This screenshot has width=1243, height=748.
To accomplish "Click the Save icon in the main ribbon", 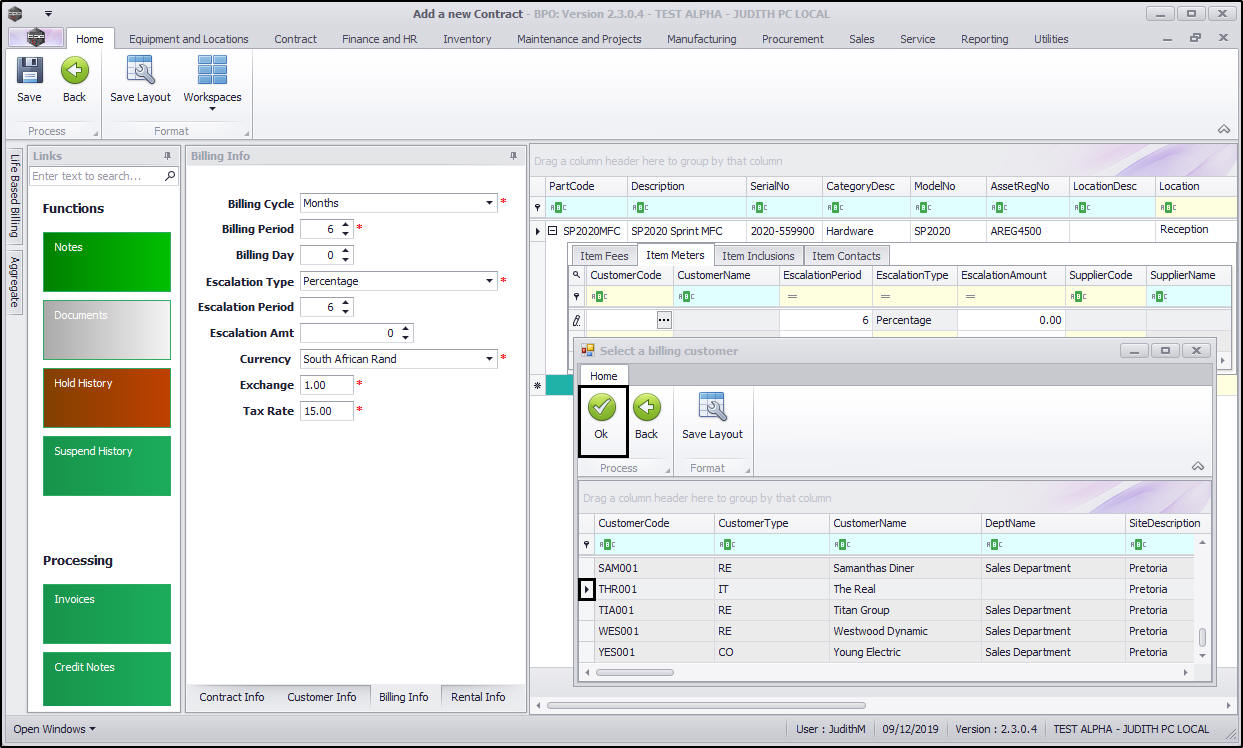I will pos(29,72).
